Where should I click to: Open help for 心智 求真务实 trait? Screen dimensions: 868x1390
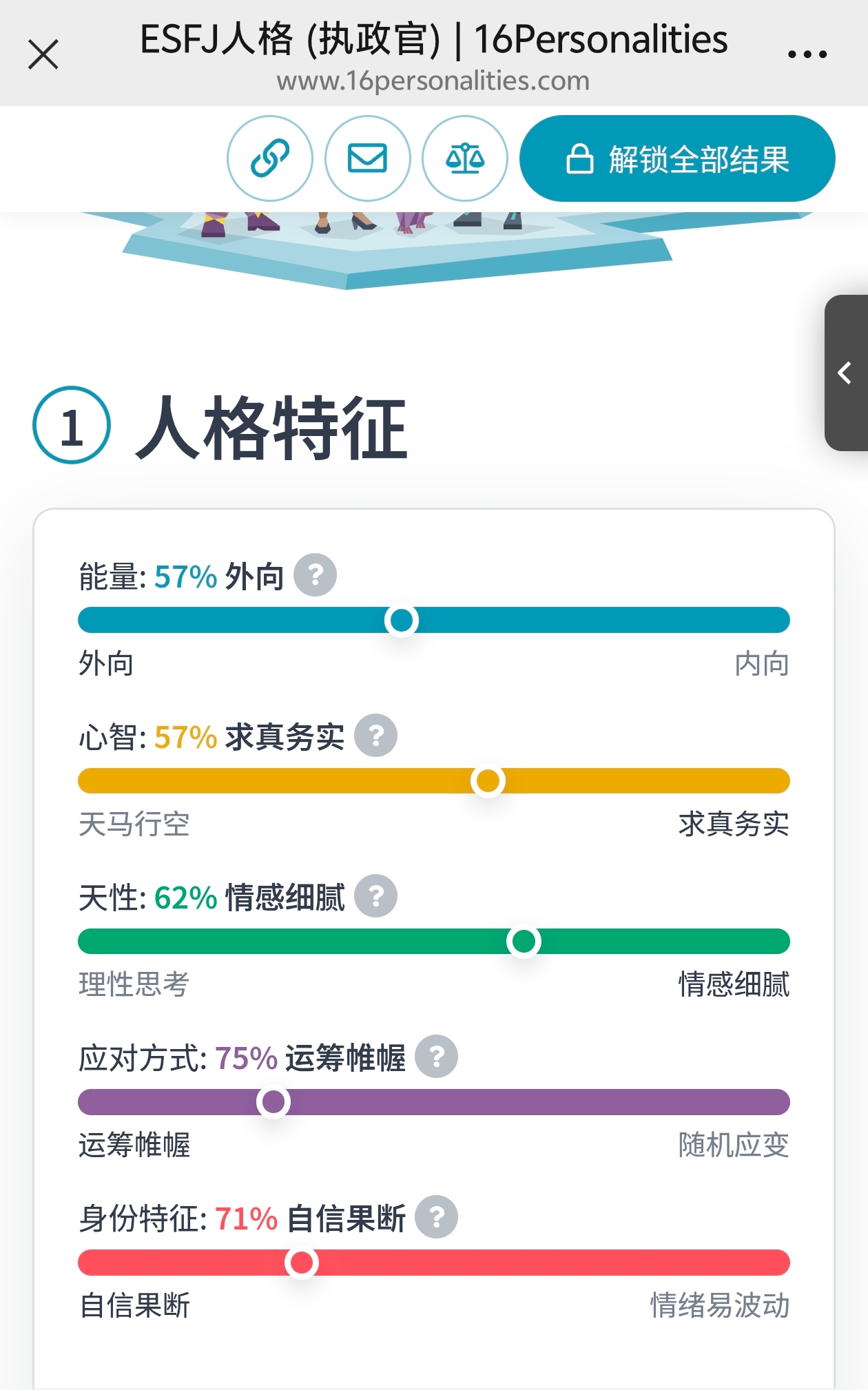[375, 736]
